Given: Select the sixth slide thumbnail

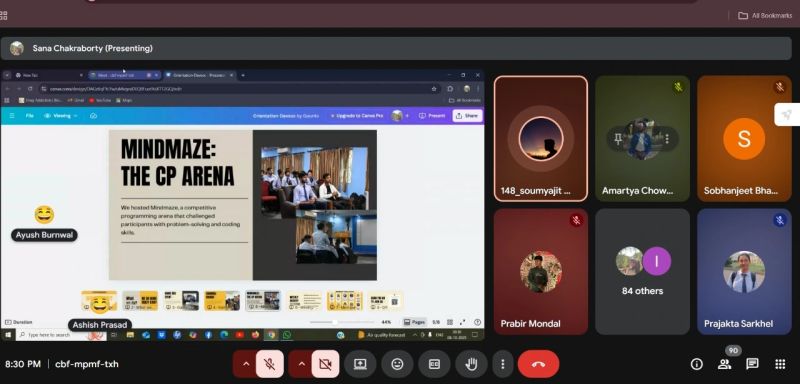Looking at the screenshot, I should click(304, 301).
